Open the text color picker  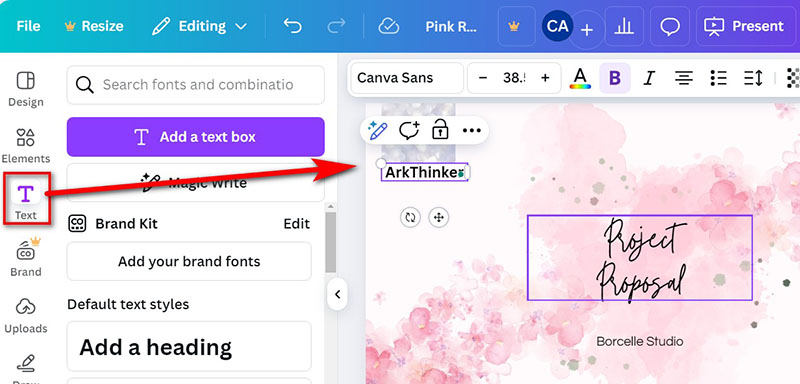580,78
